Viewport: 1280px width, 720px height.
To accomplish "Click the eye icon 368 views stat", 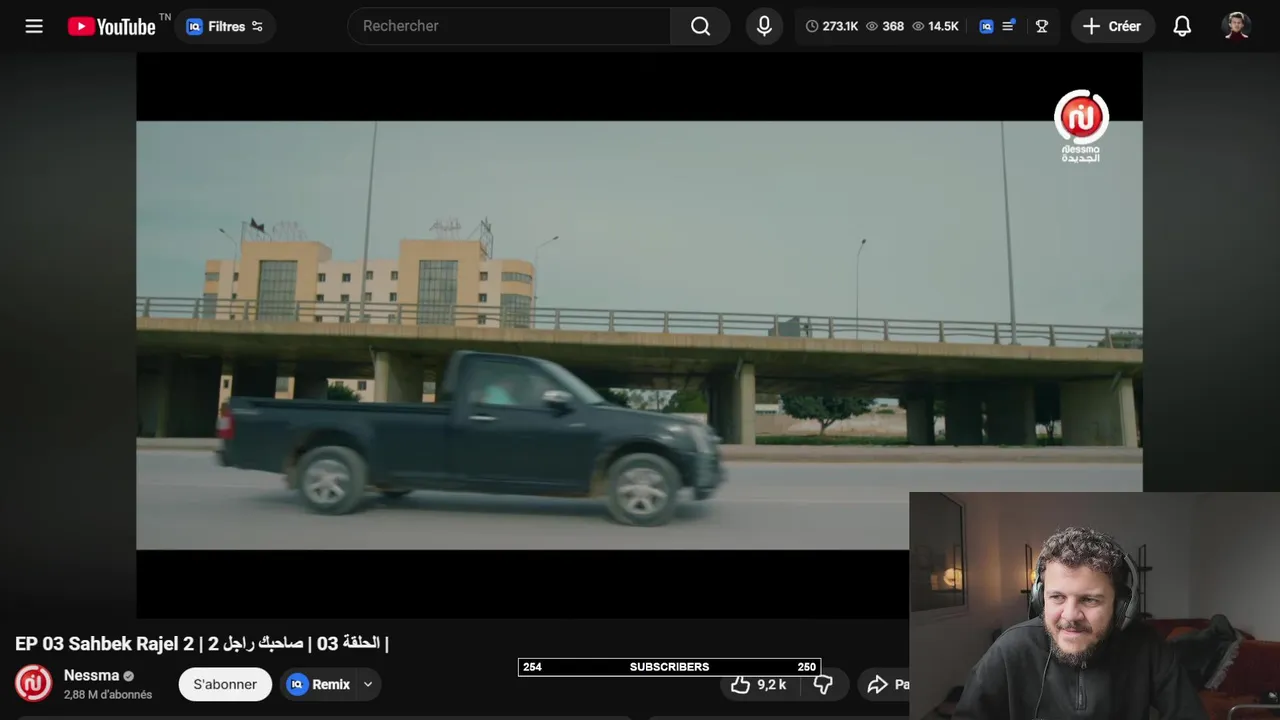I will coord(885,26).
